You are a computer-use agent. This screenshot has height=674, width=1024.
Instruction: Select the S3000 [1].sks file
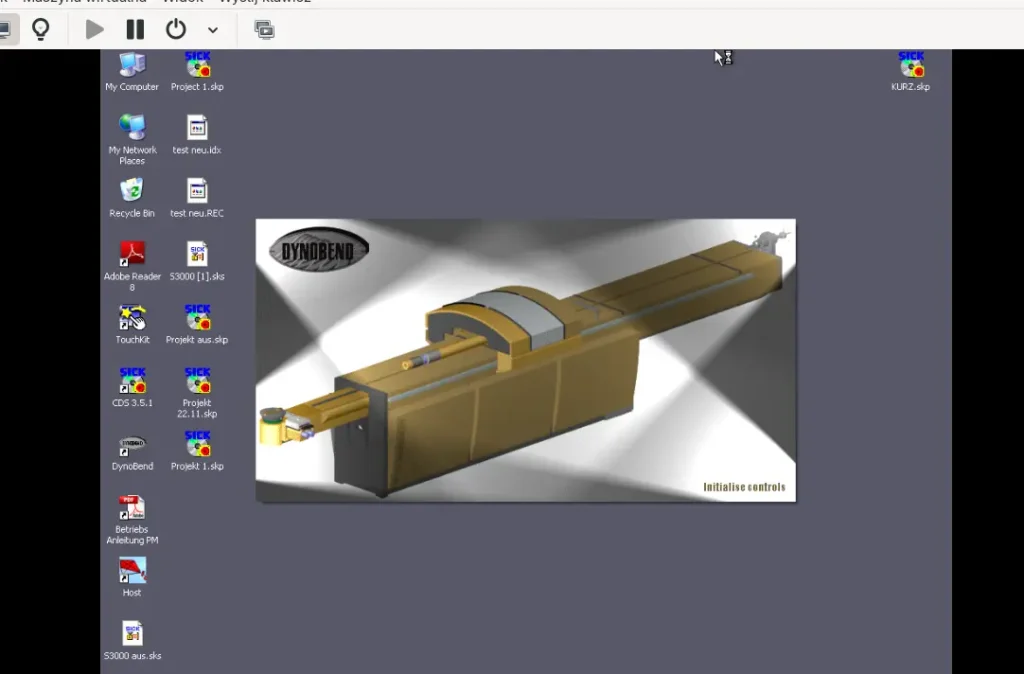point(197,255)
